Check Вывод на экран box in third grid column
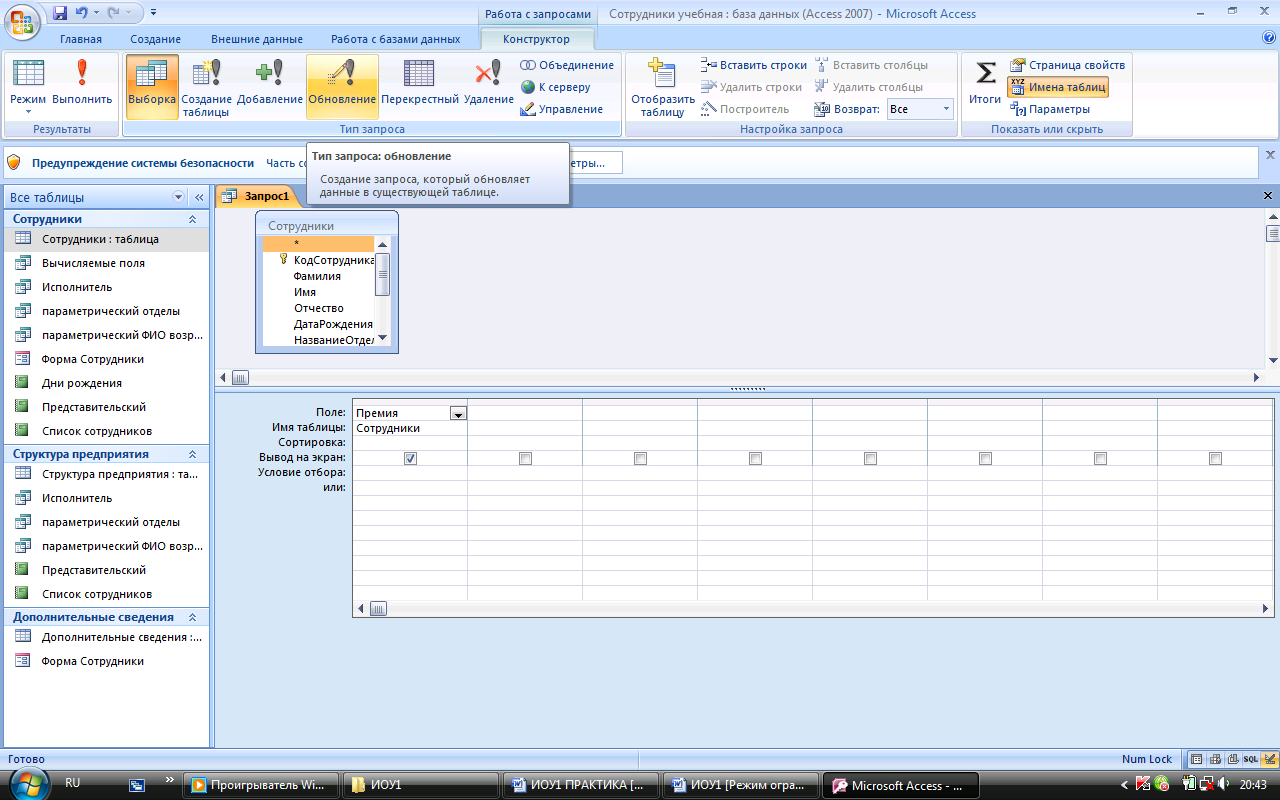This screenshot has width=1280, height=800. tap(640, 458)
